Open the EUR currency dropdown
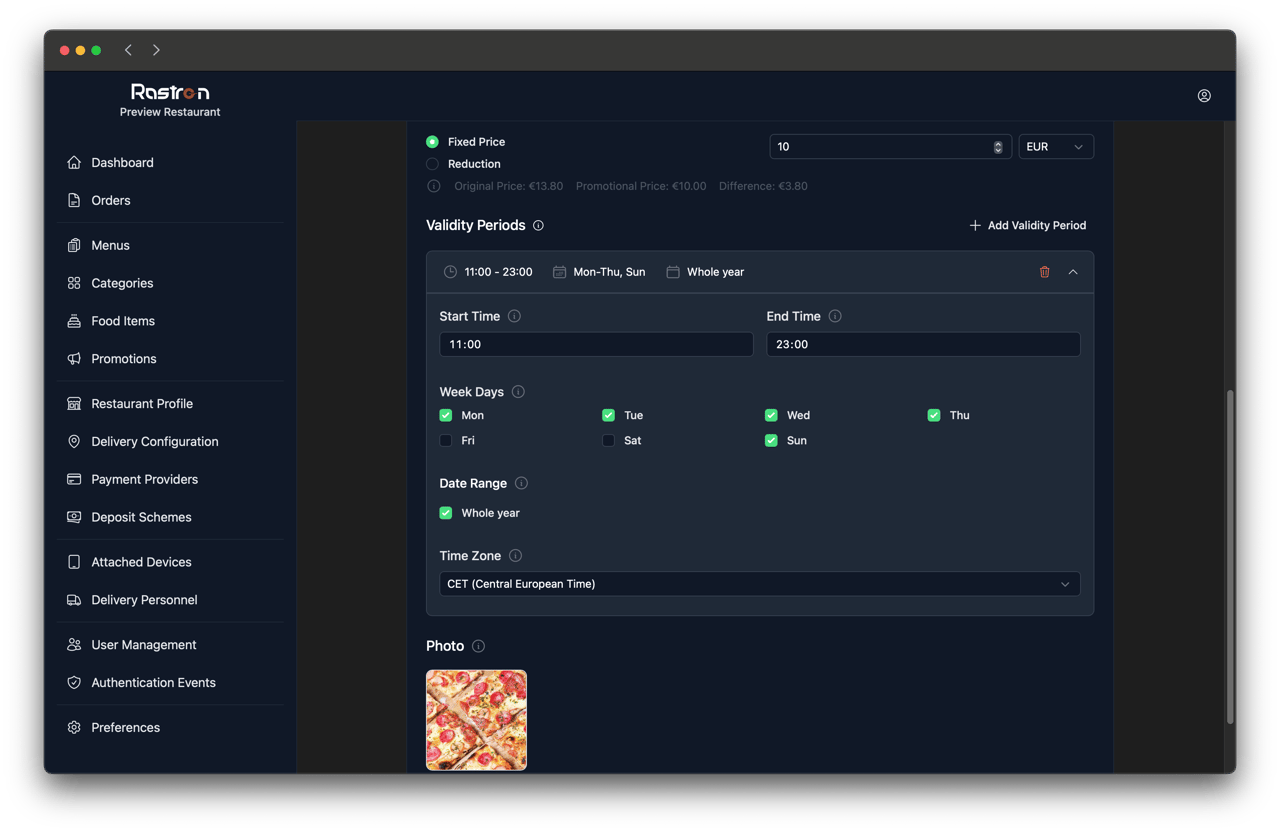Image resolution: width=1280 pixels, height=832 pixels. [1055, 147]
